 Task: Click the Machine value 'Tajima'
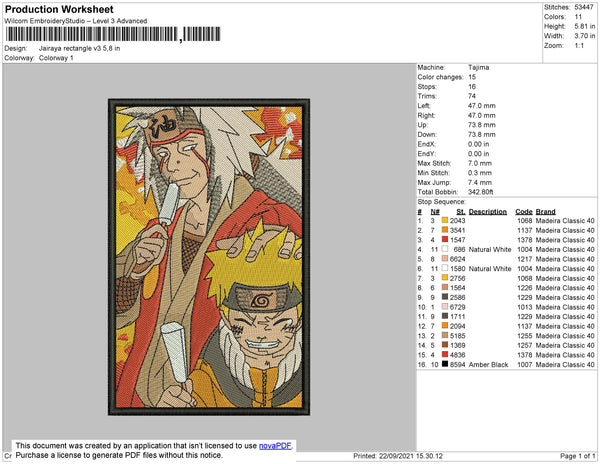pos(478,67)
